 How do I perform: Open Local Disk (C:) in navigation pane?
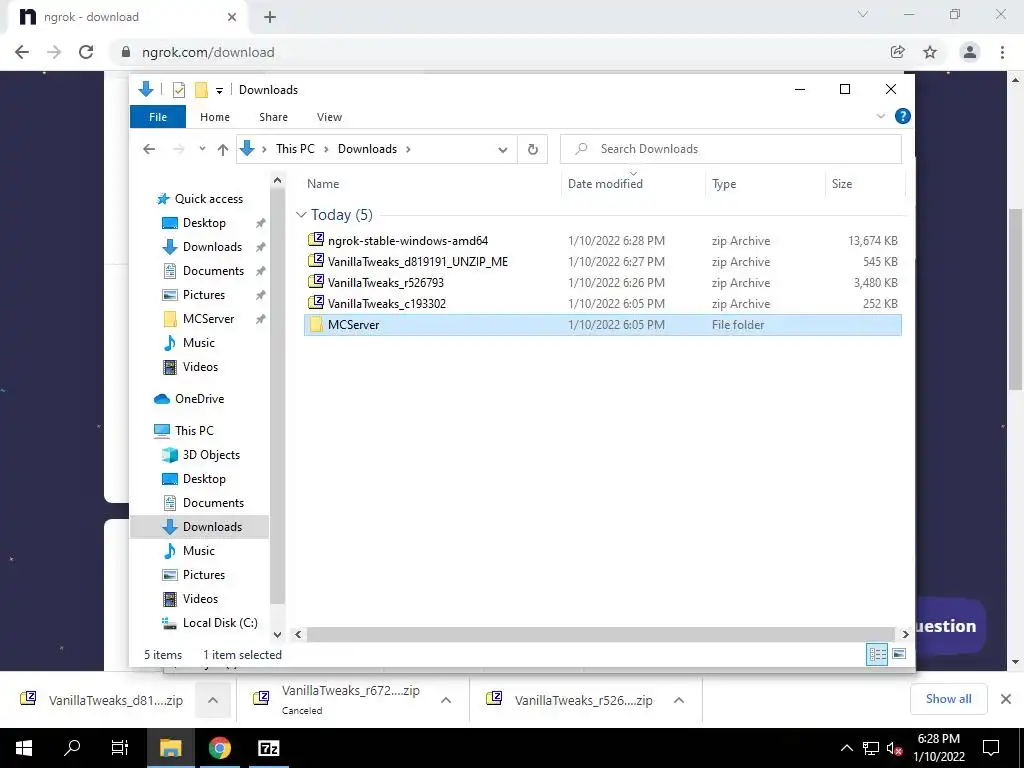(x=220, y=623)
